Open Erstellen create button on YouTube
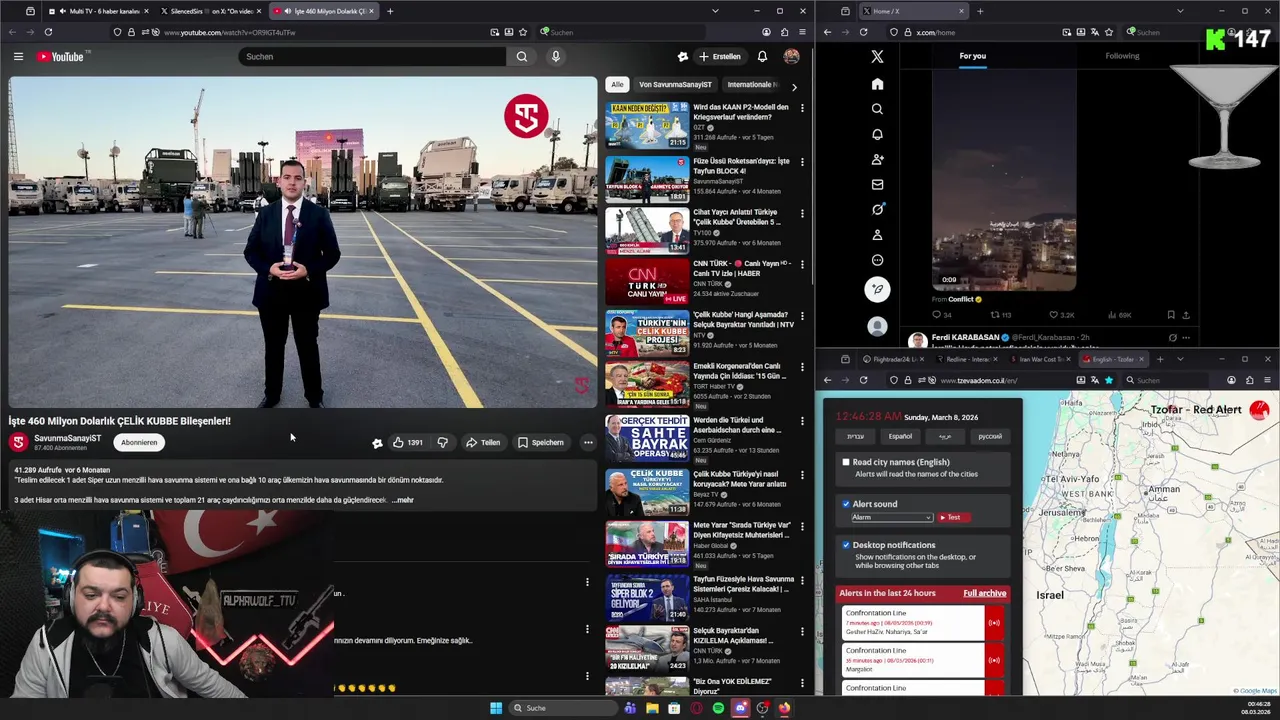The width and height of the screenshot is (1280, 720). click(x=721, y=57)
